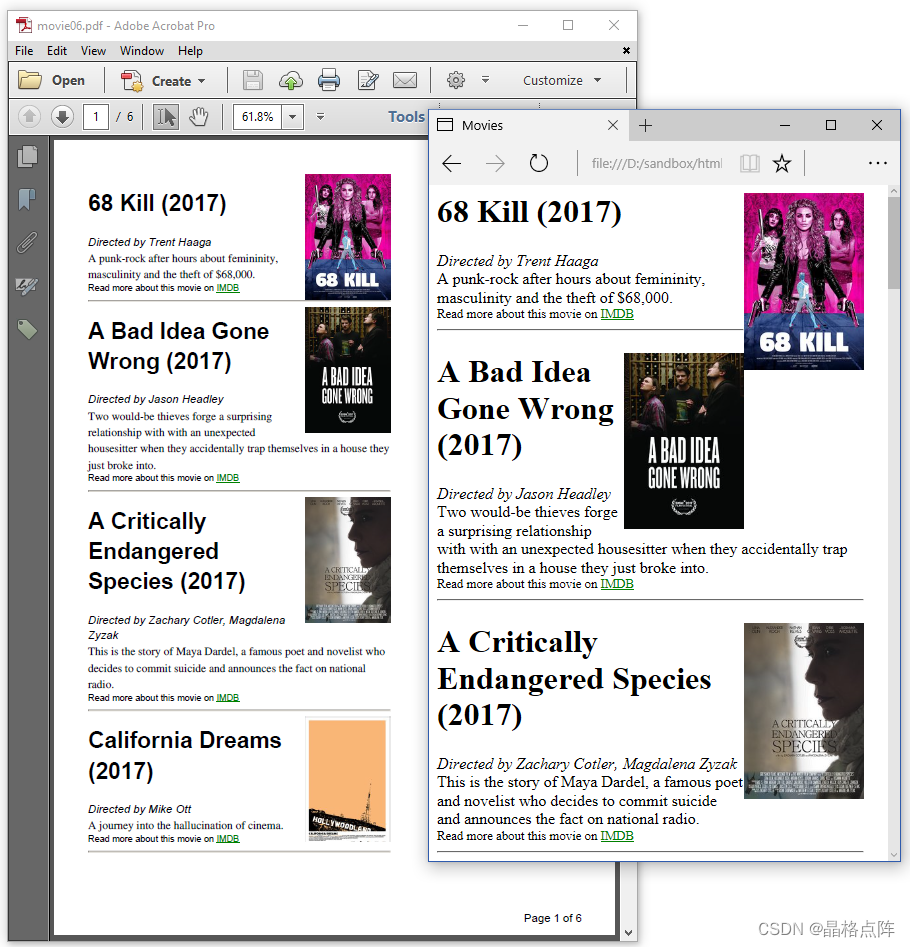Click the upload to cloud icon
Viewport: 910px width, 947px height.
point(290,80)
